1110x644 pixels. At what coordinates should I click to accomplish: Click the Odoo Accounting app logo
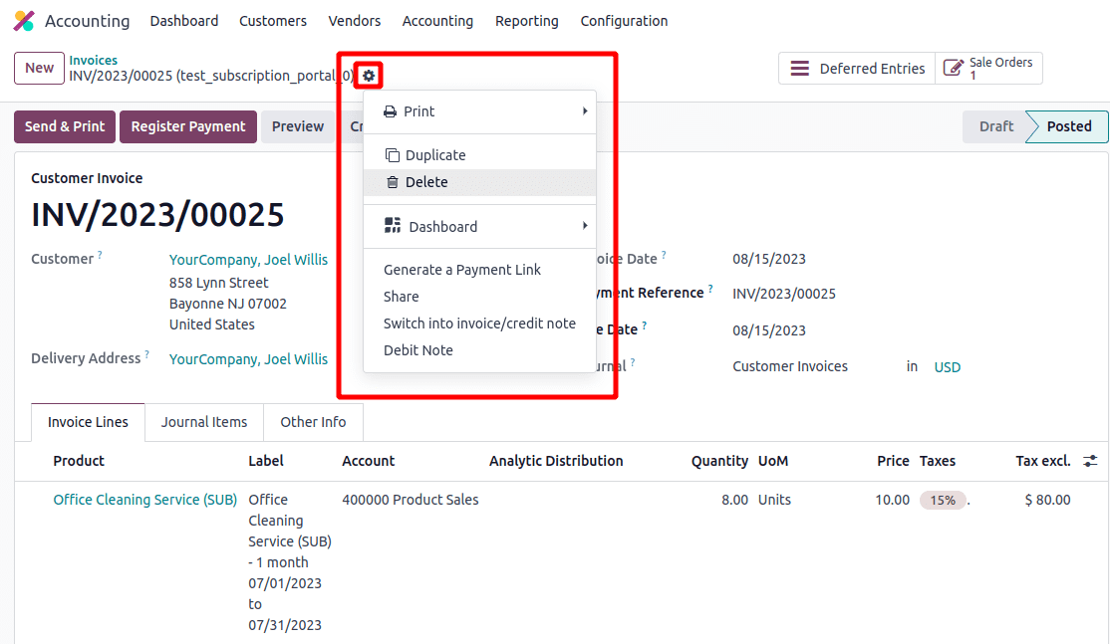[24, 21]
